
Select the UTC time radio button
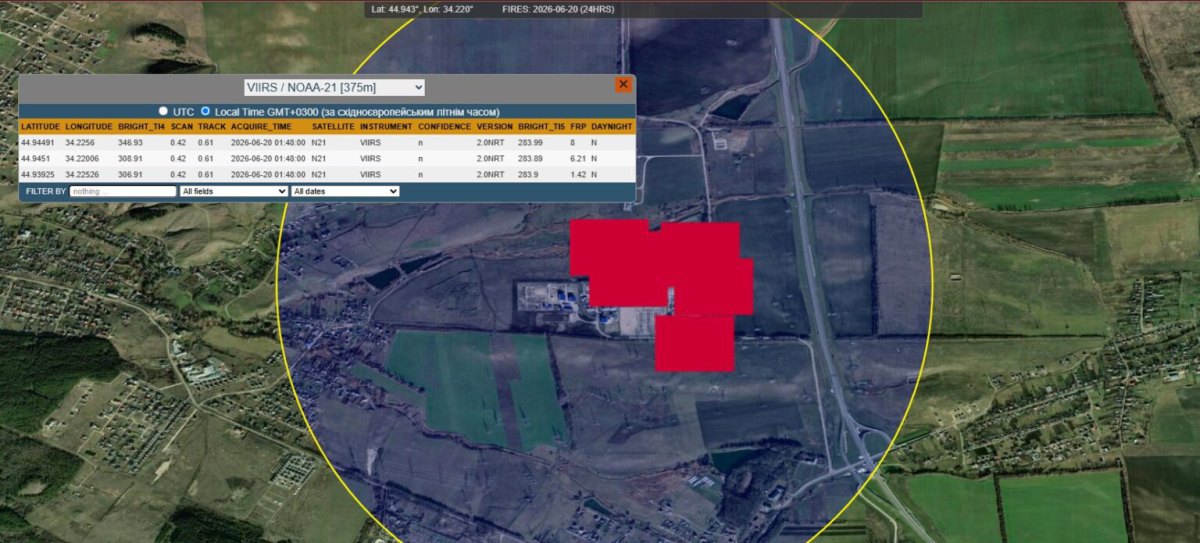pyautogui.click(x=163, y=111)
